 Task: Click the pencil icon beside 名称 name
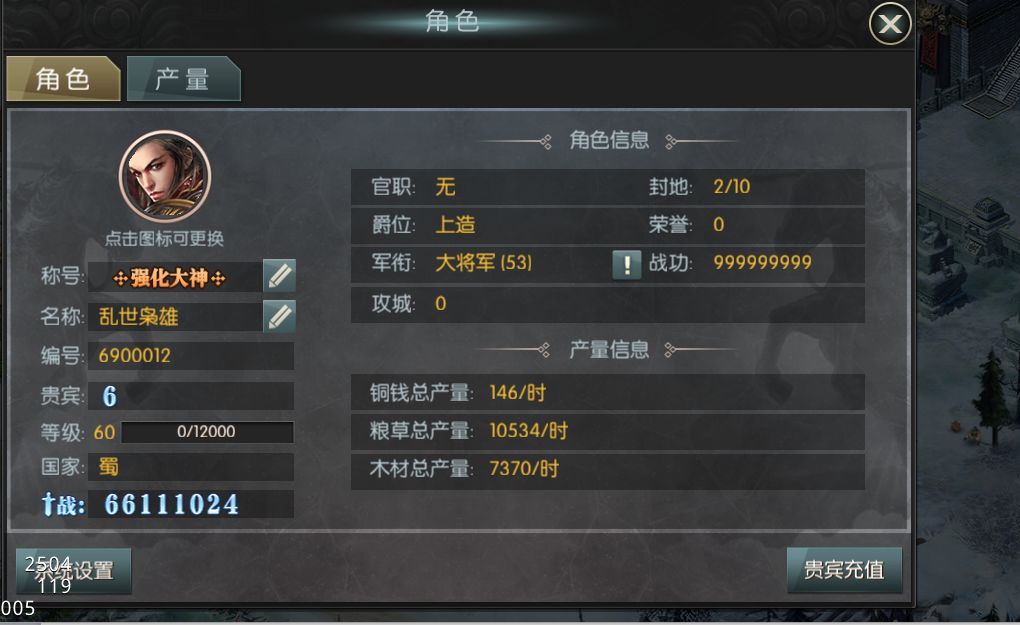280,316
